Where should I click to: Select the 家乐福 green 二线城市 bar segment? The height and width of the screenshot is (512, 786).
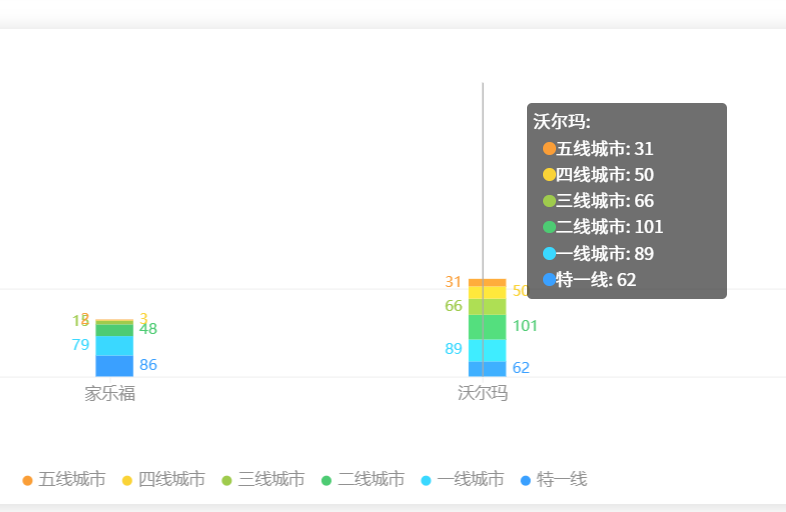click(114, 330)
